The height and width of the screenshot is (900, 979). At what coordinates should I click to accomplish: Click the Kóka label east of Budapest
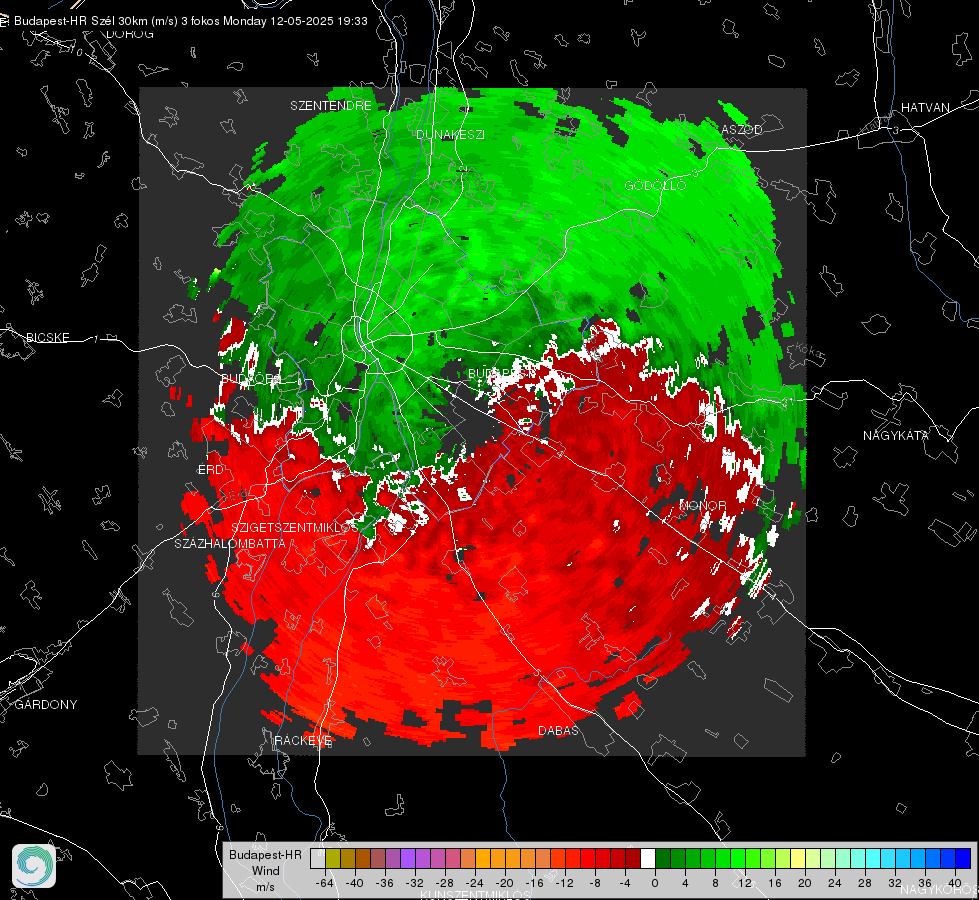pos(807,352)
